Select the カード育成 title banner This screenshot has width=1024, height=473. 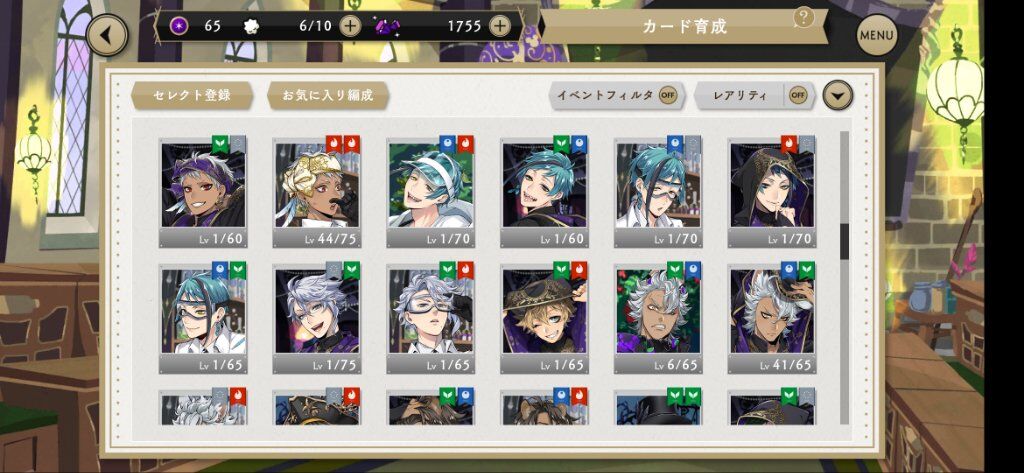tap(683, 27)
